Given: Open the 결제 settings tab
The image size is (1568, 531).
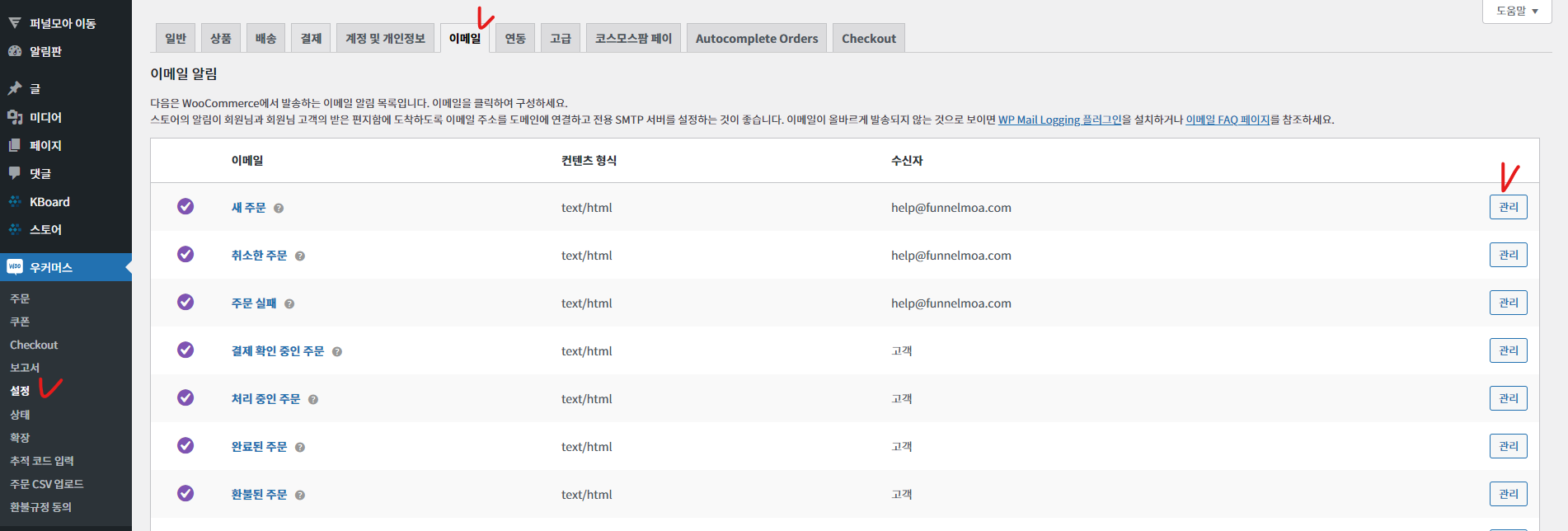Looking at the screenshot, I should (x=311, y=38).
